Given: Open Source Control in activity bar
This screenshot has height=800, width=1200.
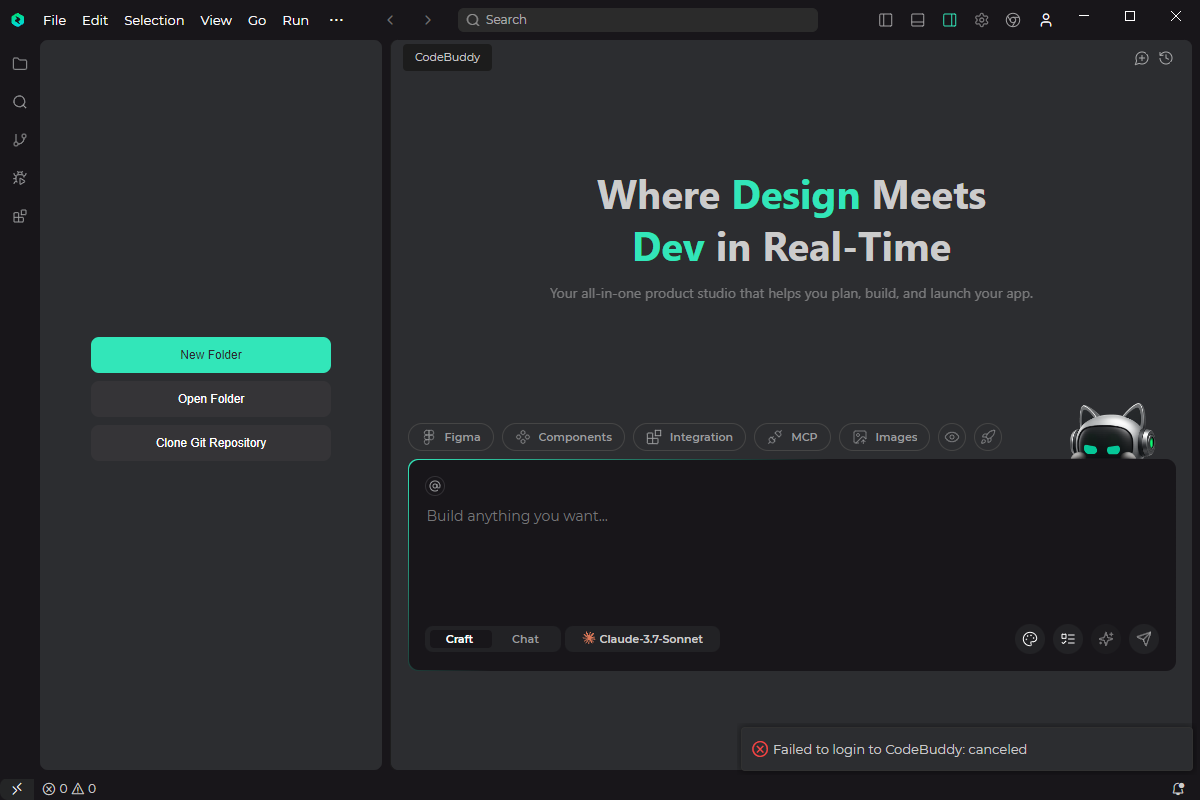Looking at the screenshot, I should click(19, 140).
